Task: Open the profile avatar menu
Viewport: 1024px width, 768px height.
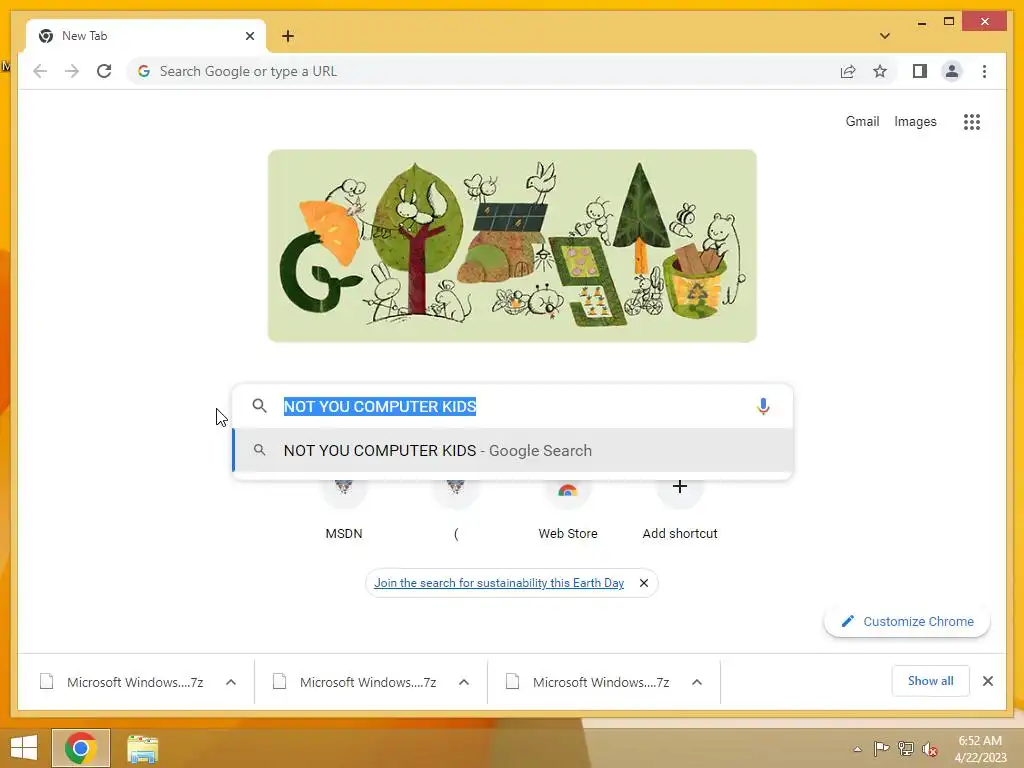Action: click(x=952, y=71)
